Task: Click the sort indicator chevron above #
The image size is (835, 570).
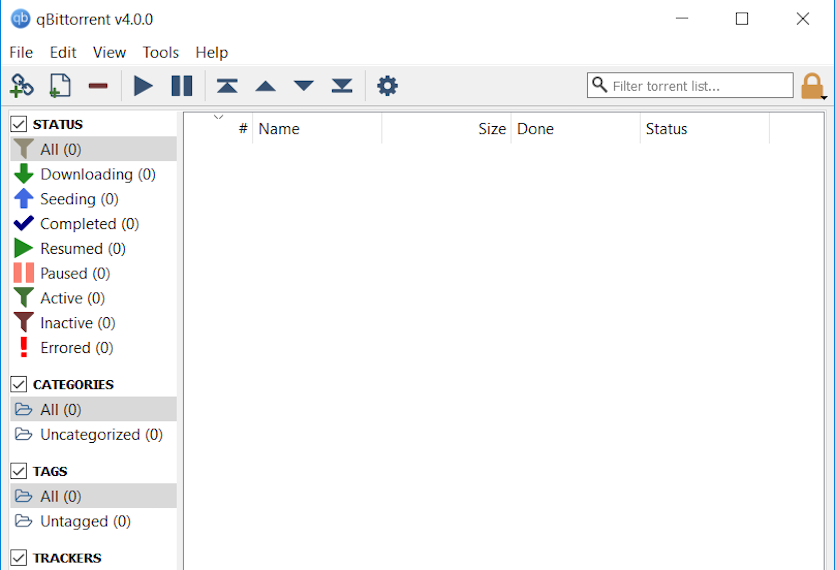Action: [x=218, y=117]
